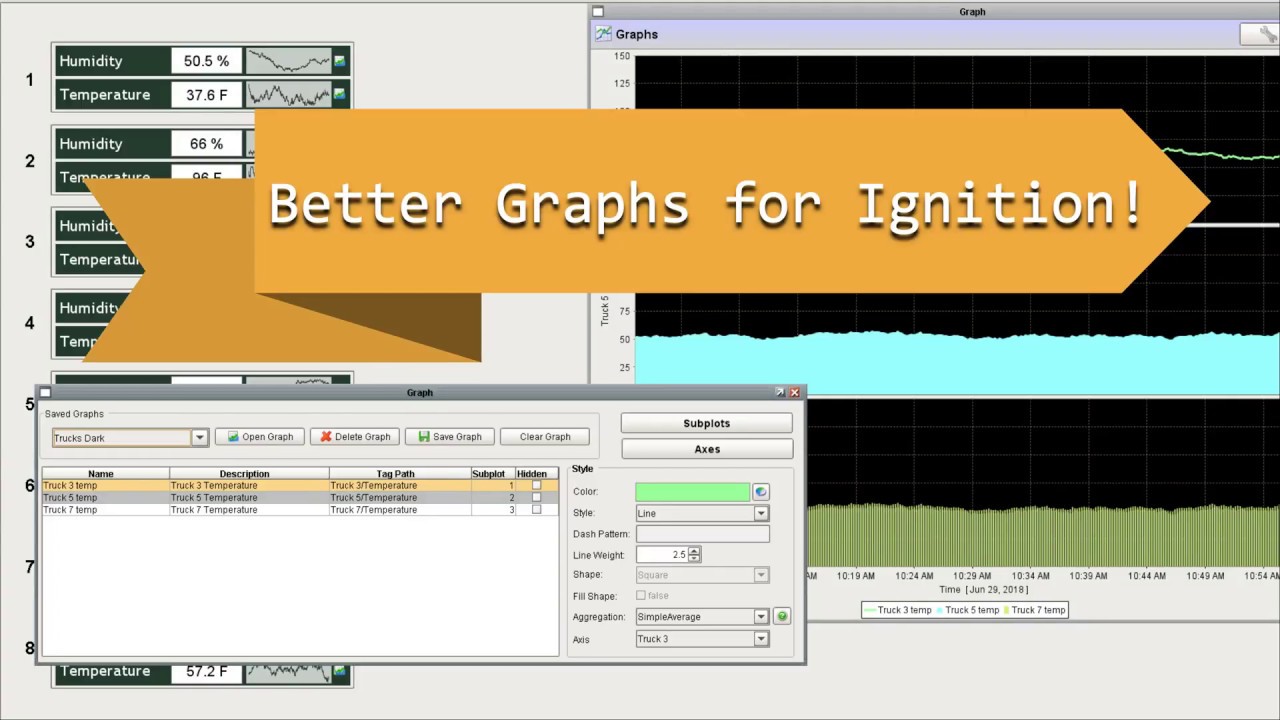Click the Dash Pattern input field
Viewport: 1280px width, 720px height.
702,534
